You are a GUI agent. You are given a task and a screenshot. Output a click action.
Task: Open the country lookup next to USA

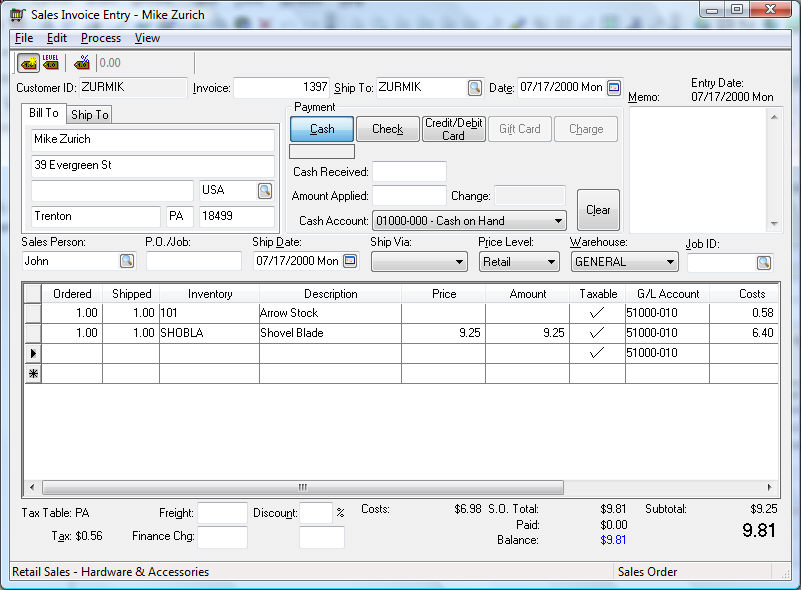coord(265,190)
